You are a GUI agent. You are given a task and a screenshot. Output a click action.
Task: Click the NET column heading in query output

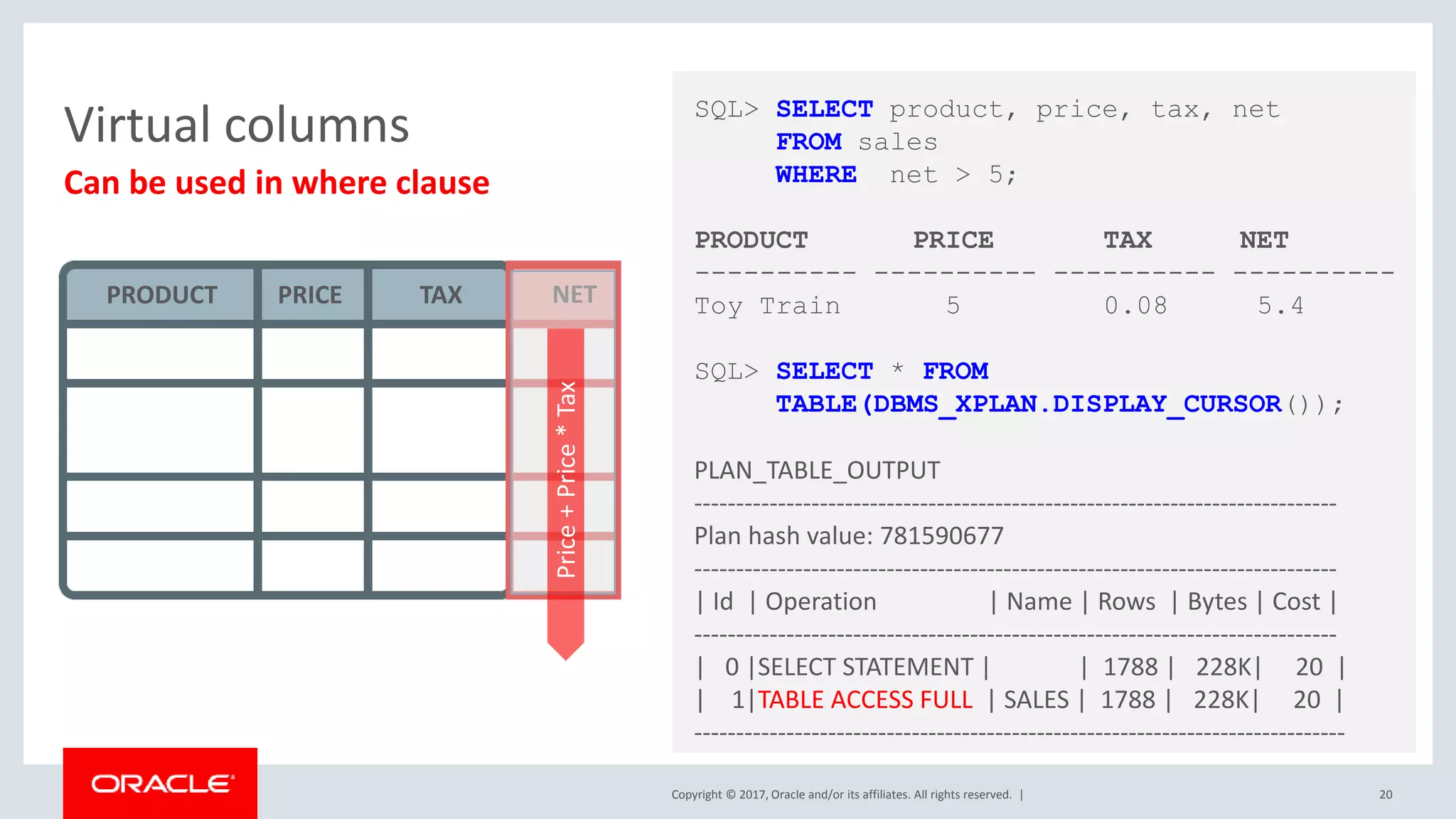1264,240
